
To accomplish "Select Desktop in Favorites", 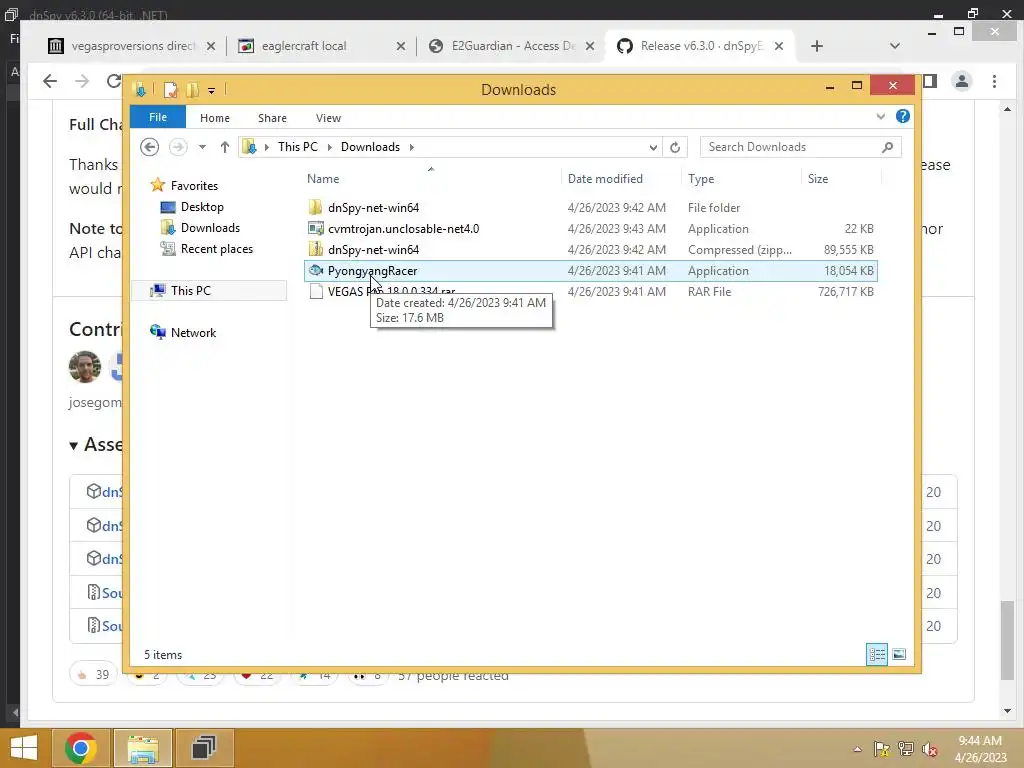I will 202,207.
